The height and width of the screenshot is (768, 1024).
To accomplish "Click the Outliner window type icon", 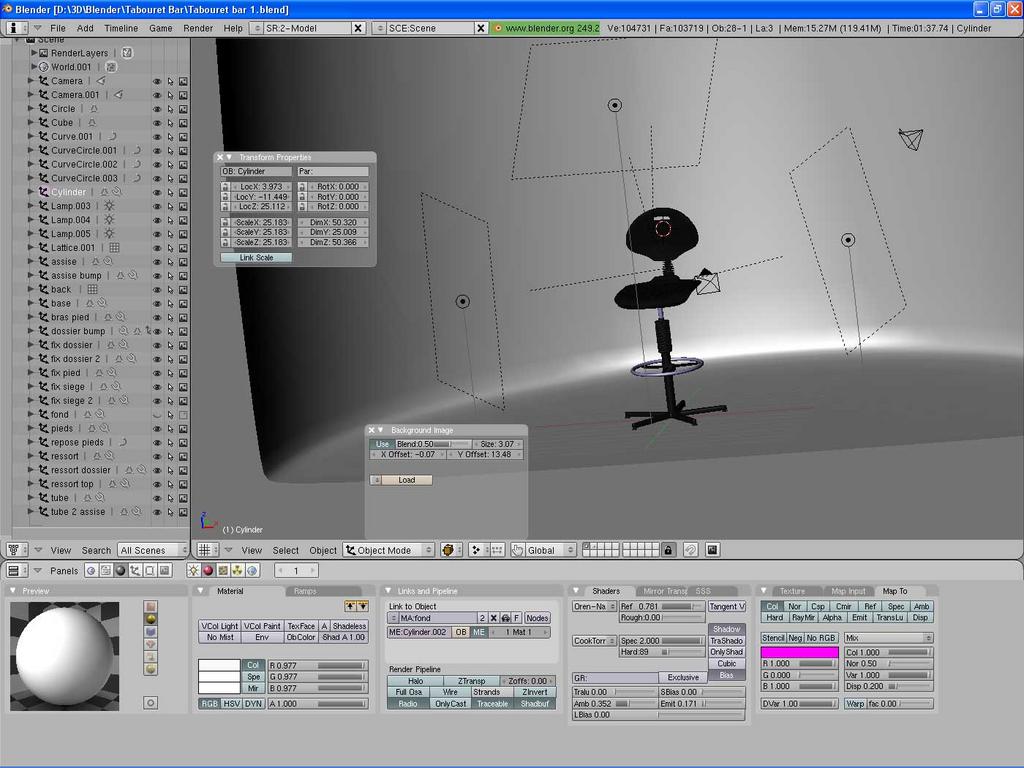I will coord(16,550).
